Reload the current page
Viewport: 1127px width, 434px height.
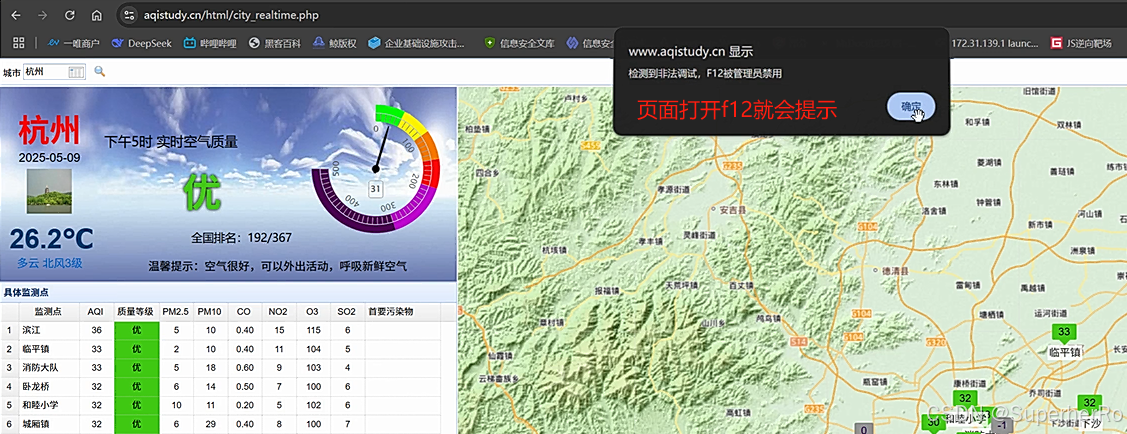[70, 15]
